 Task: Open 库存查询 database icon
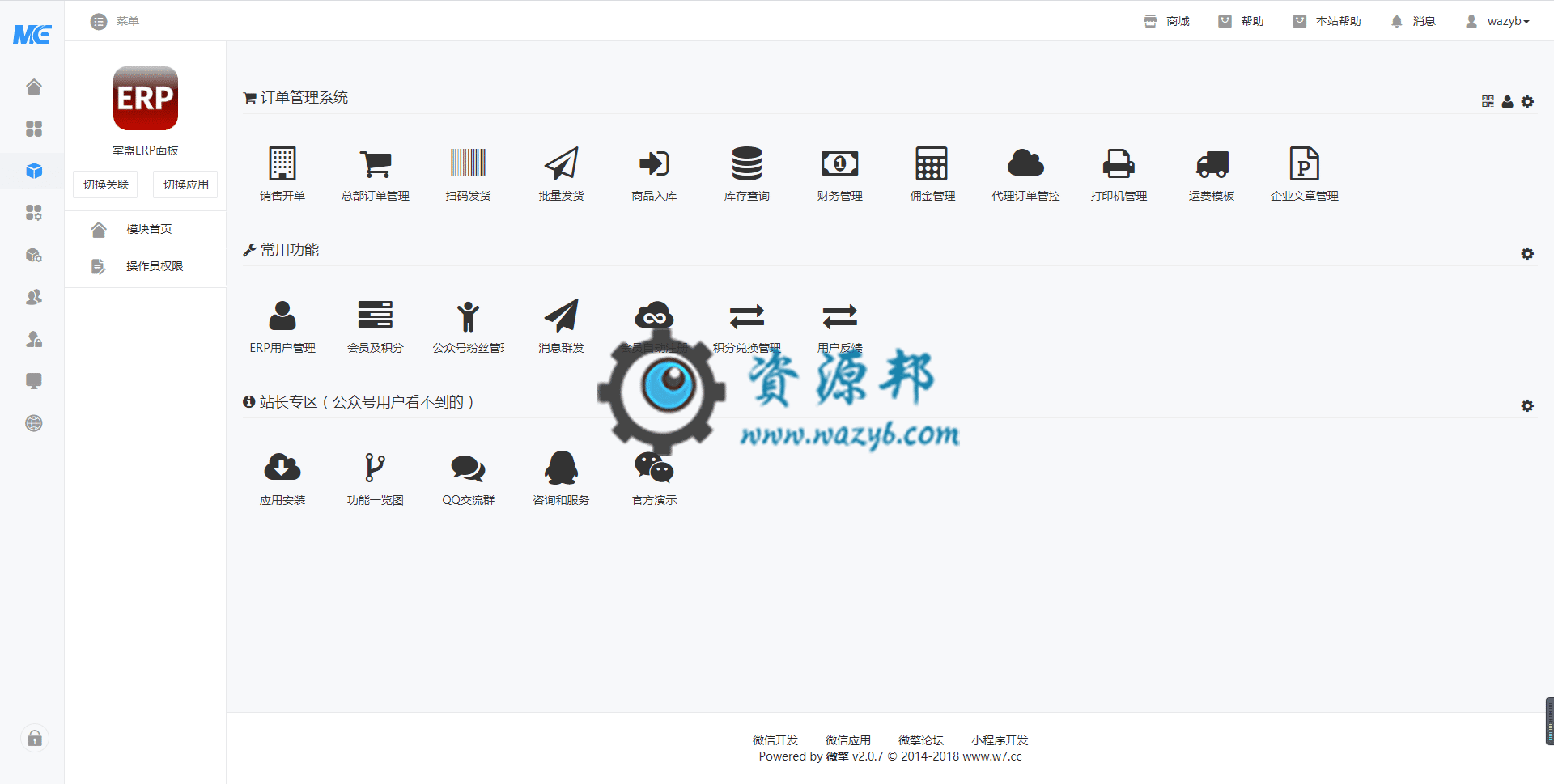coord(747,163)
